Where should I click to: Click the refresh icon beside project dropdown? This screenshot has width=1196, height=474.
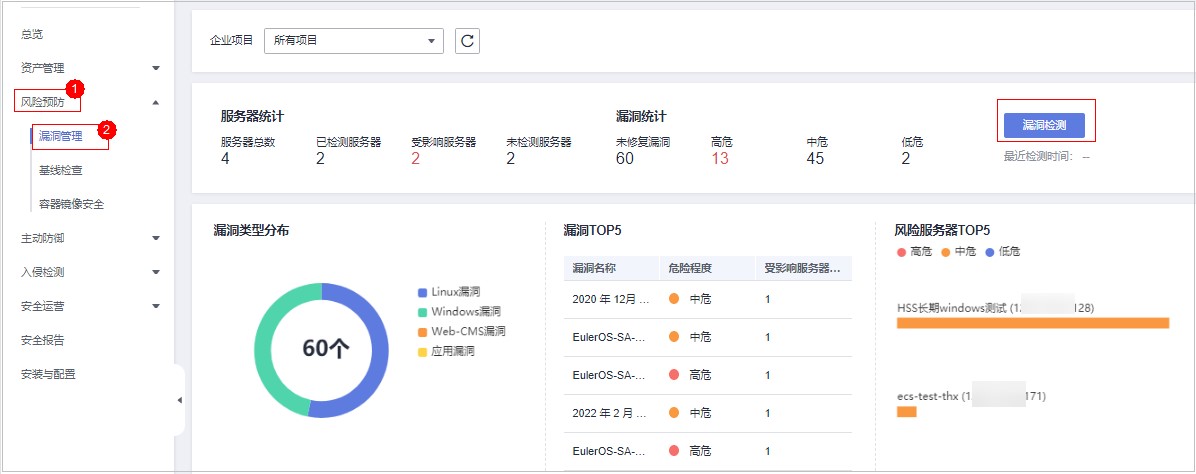pos(467,41)
